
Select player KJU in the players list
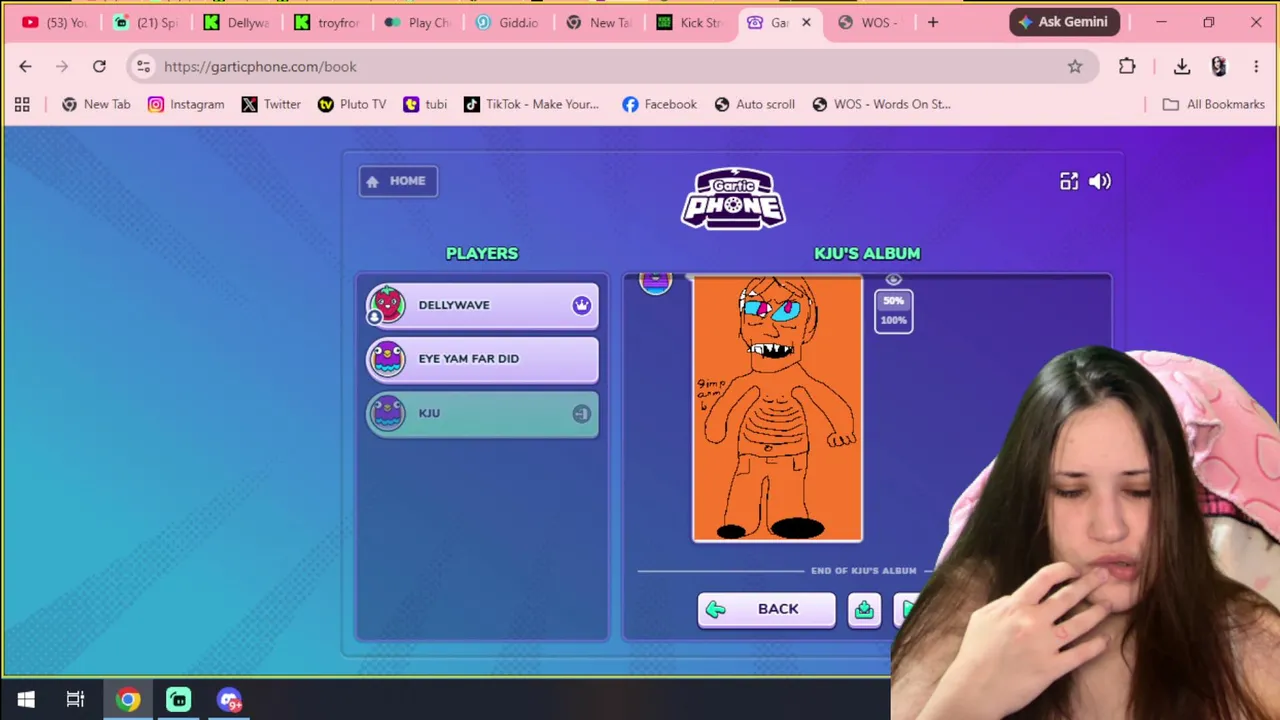[482, 413]
